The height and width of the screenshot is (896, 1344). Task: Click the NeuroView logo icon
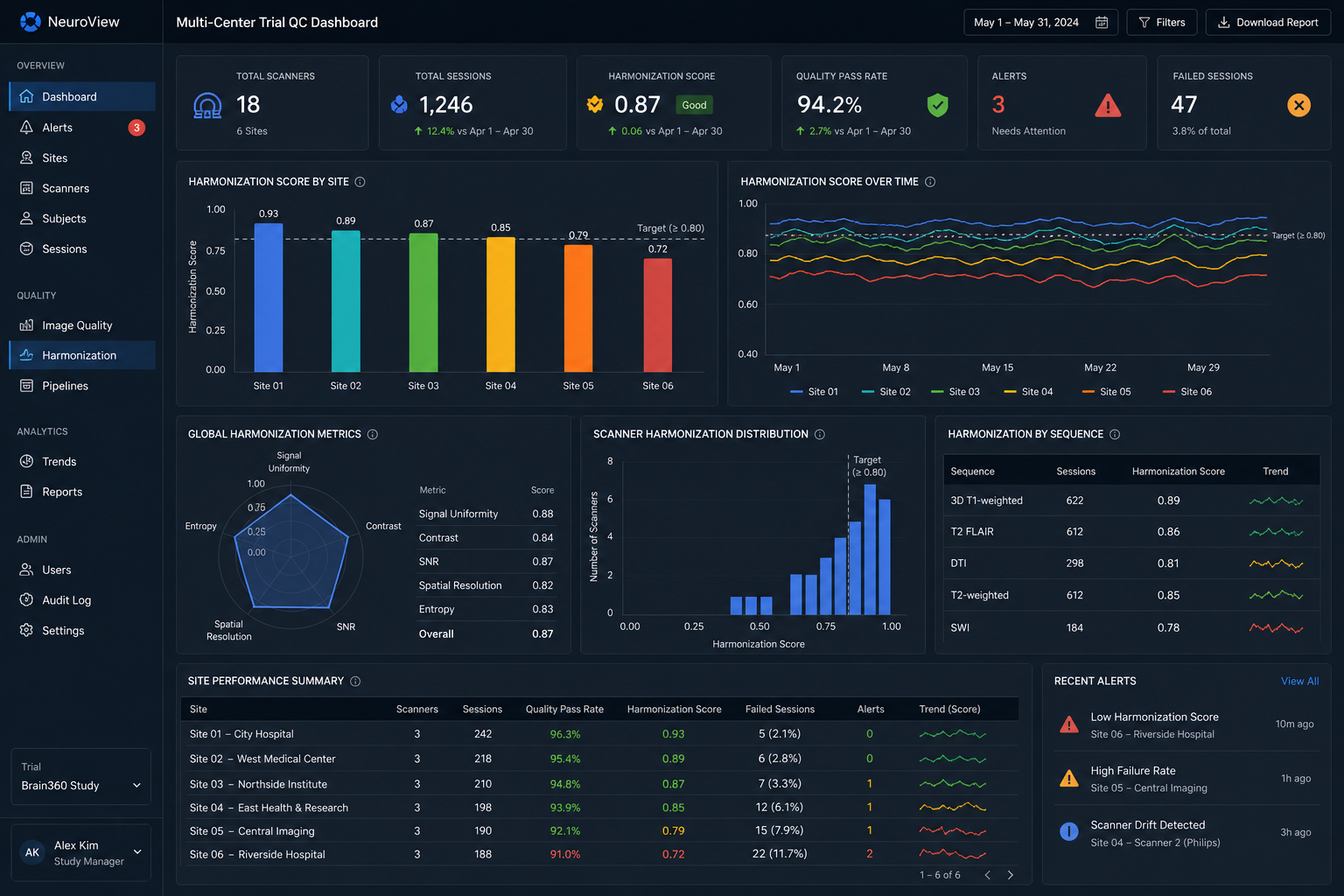pyautogui.click(x=30, y=22)
